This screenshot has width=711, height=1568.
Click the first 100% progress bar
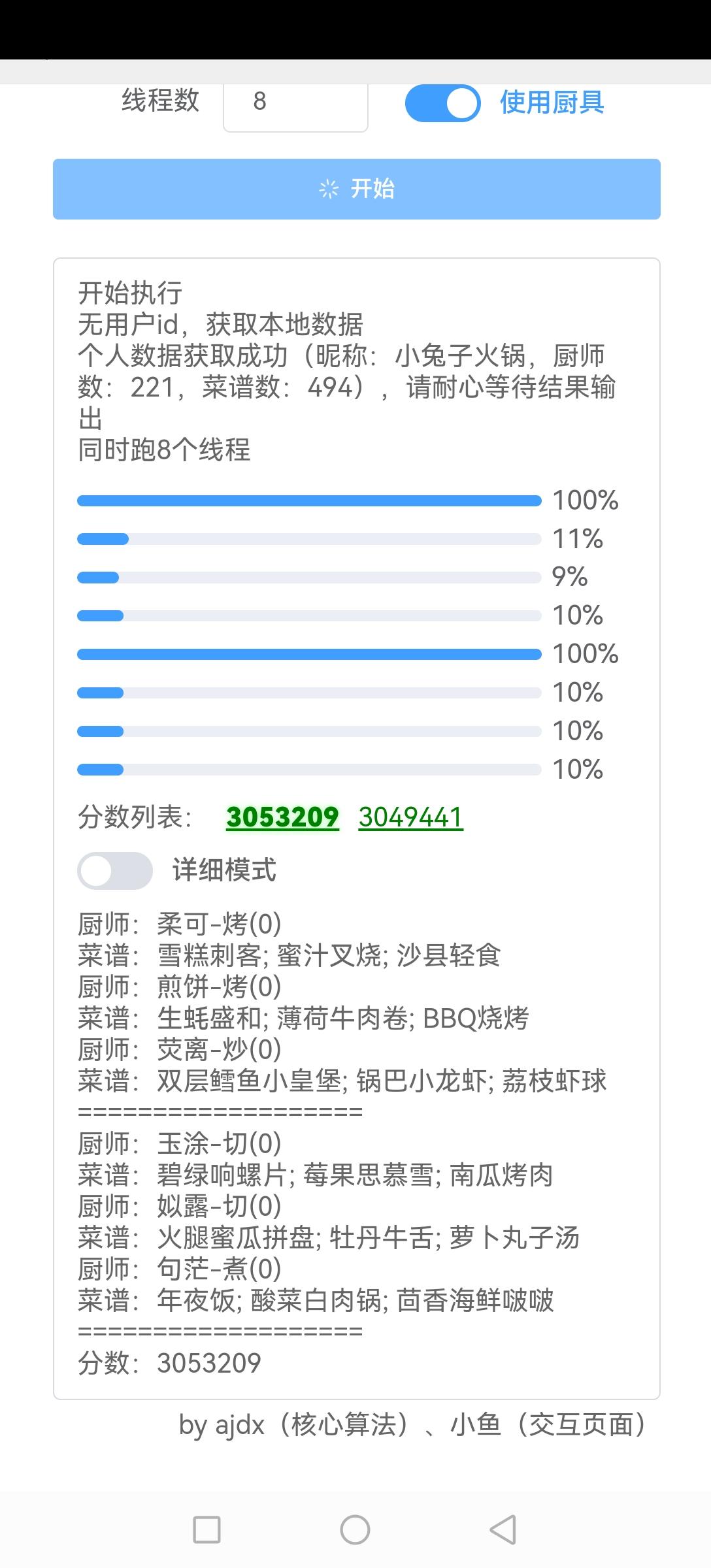click(309, 500)
